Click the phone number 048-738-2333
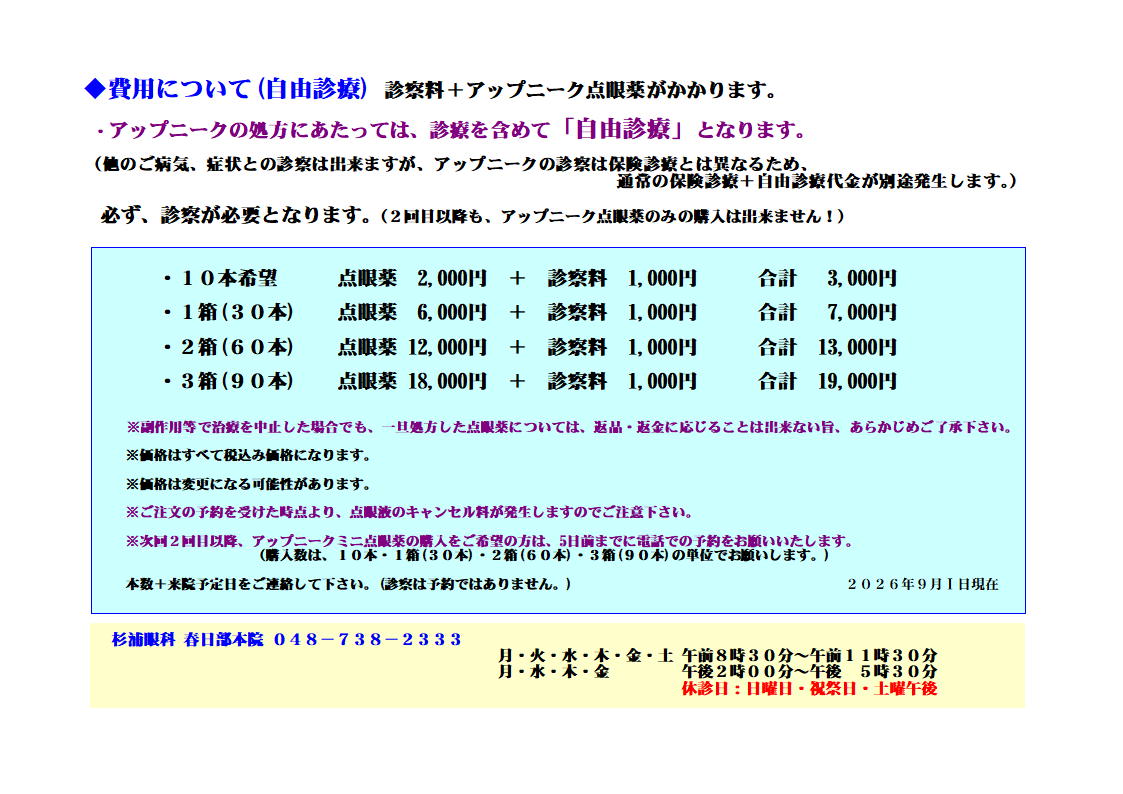Image resolution: width=1123 pixels, height=794 pixels. point(368,639)
